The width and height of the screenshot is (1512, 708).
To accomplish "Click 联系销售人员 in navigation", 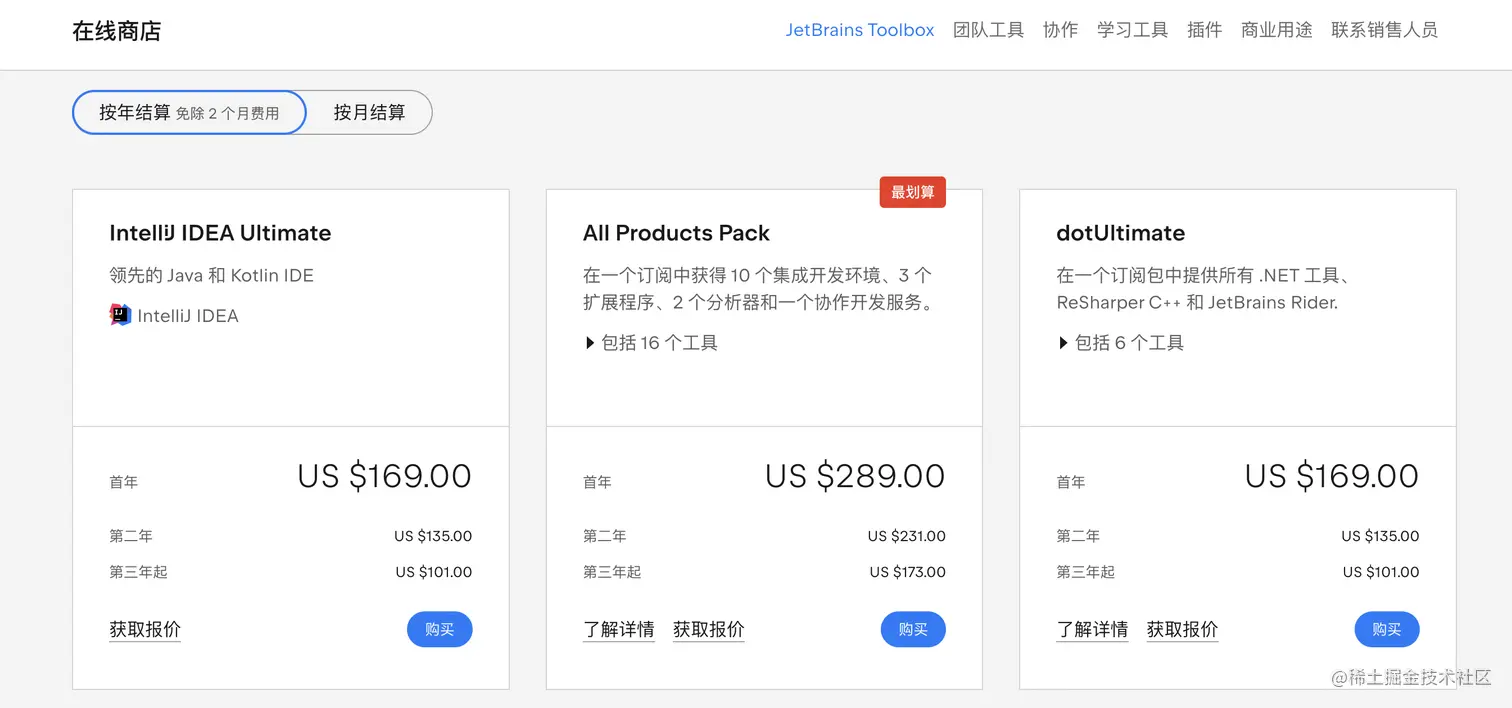I will pos(1384,30).
